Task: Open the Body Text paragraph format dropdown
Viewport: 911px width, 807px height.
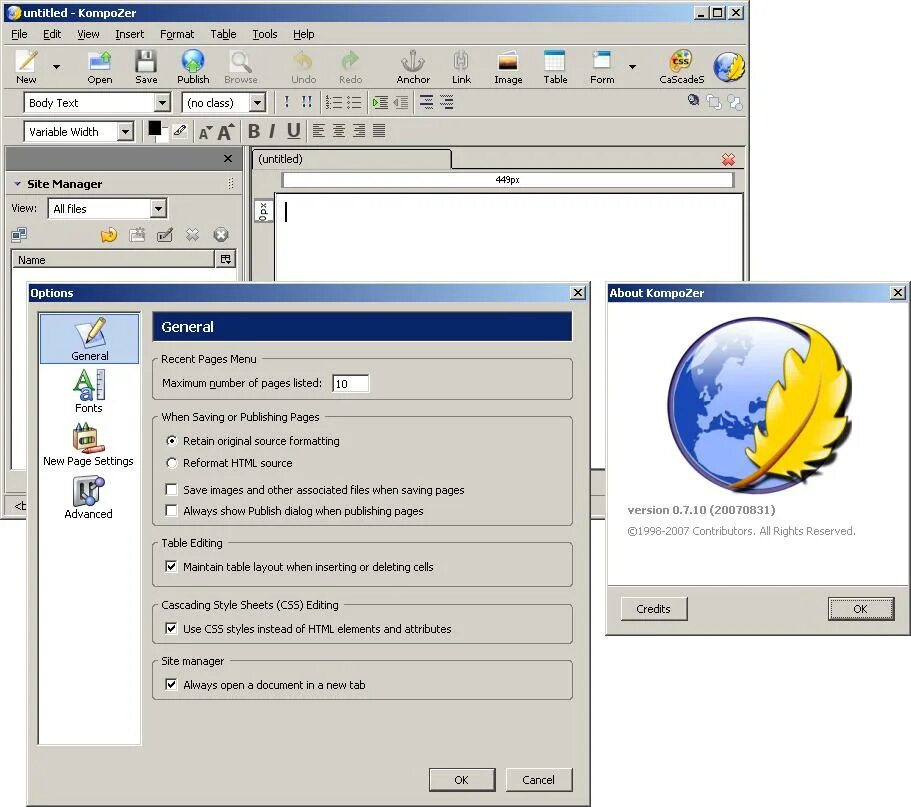Action: [163, 103]
